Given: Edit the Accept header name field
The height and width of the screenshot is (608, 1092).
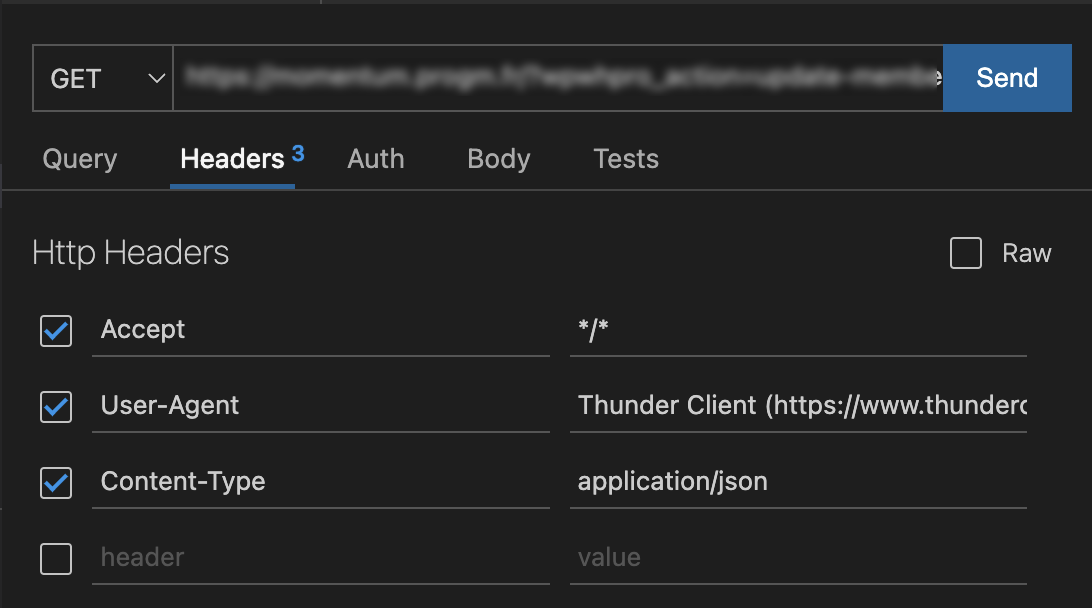Looking at the screenshot, I should [320, 330].
